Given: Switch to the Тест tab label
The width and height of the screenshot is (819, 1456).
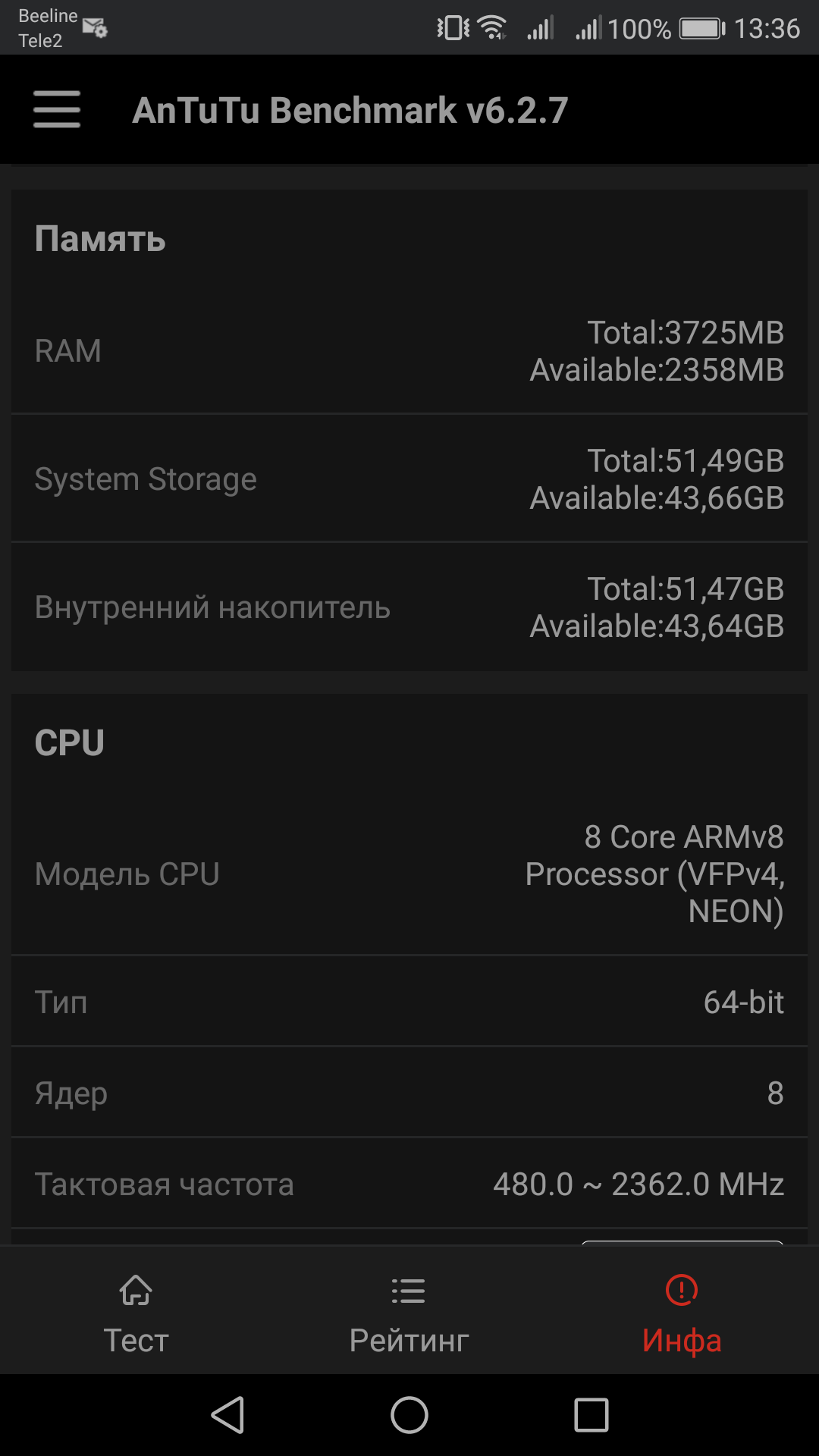Looking at the screenshot, I should 136,1341.
